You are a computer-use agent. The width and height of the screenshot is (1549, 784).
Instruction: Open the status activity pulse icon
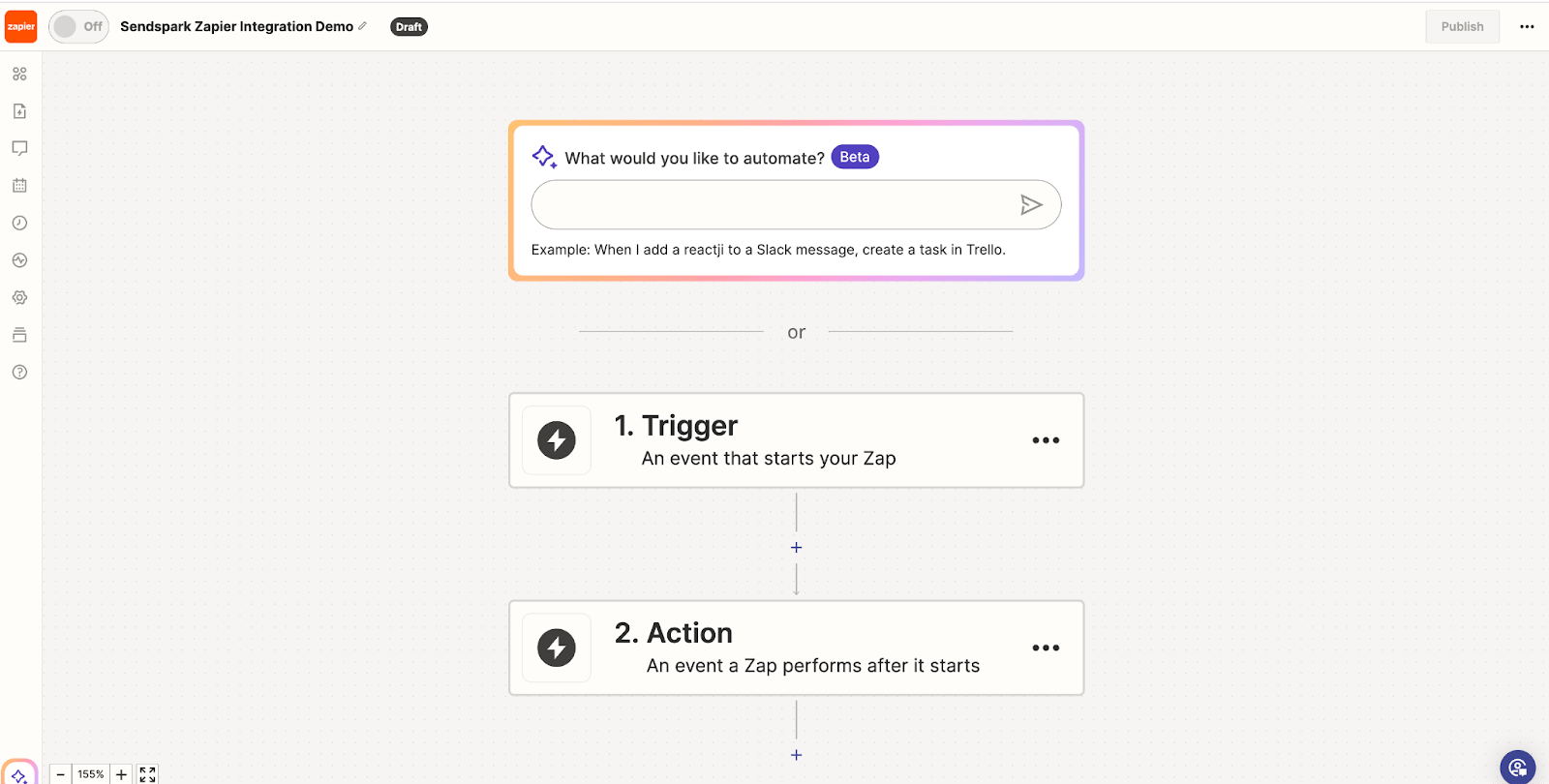[x=19, y=260]
